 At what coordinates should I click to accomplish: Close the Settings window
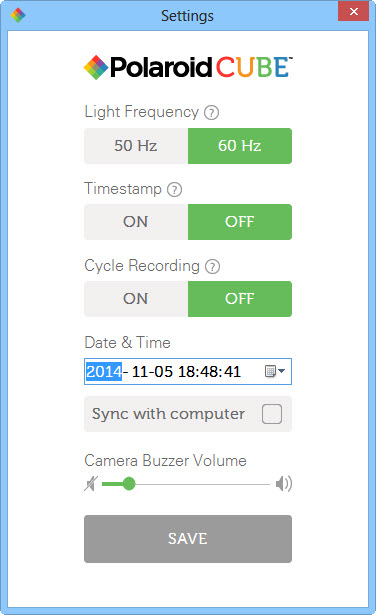click(x=354, y=12)
